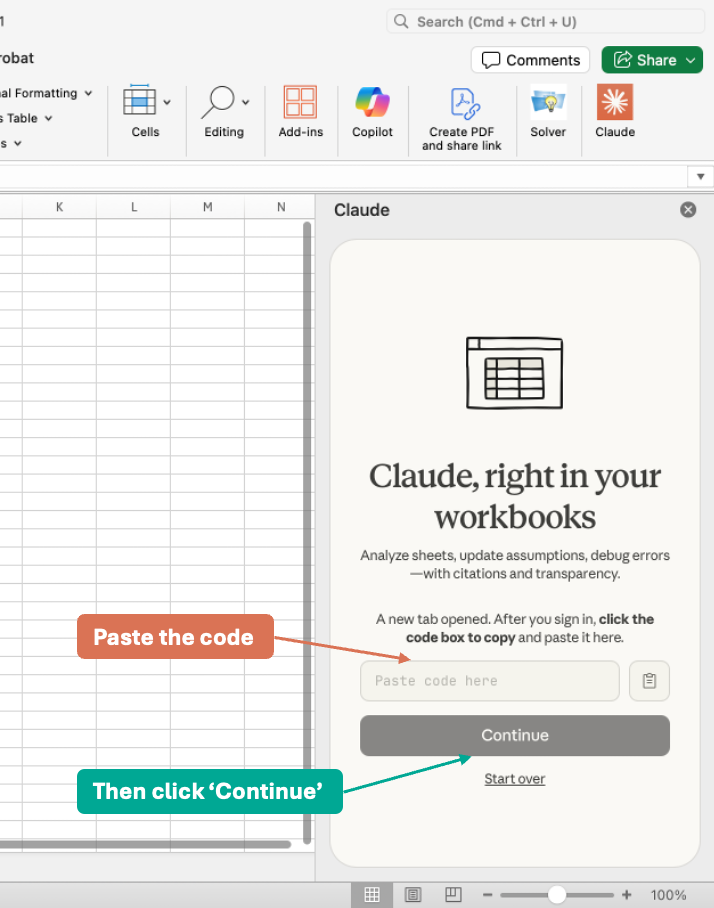
Task: Open the Add-ins gallery
Action: (301, 112)
